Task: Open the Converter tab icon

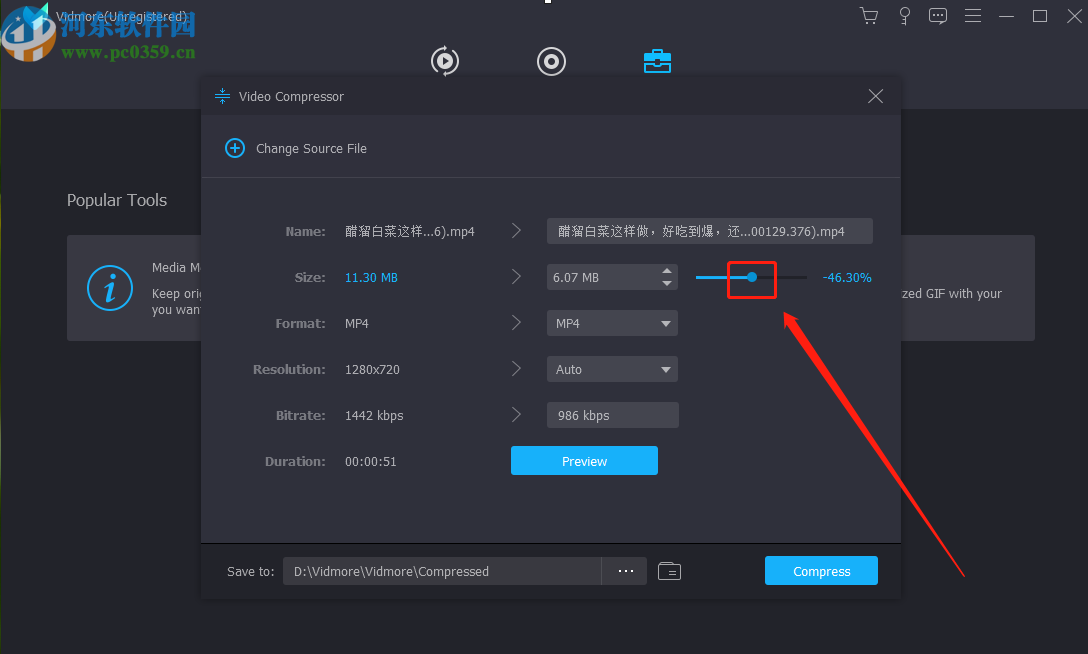Action: [445, 61]
